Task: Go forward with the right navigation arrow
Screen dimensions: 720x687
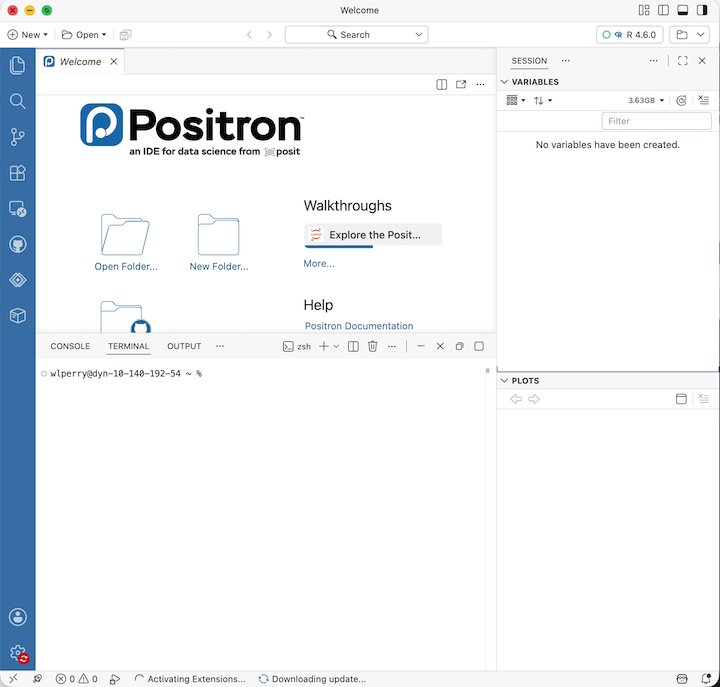Action: tap(270, 35)
